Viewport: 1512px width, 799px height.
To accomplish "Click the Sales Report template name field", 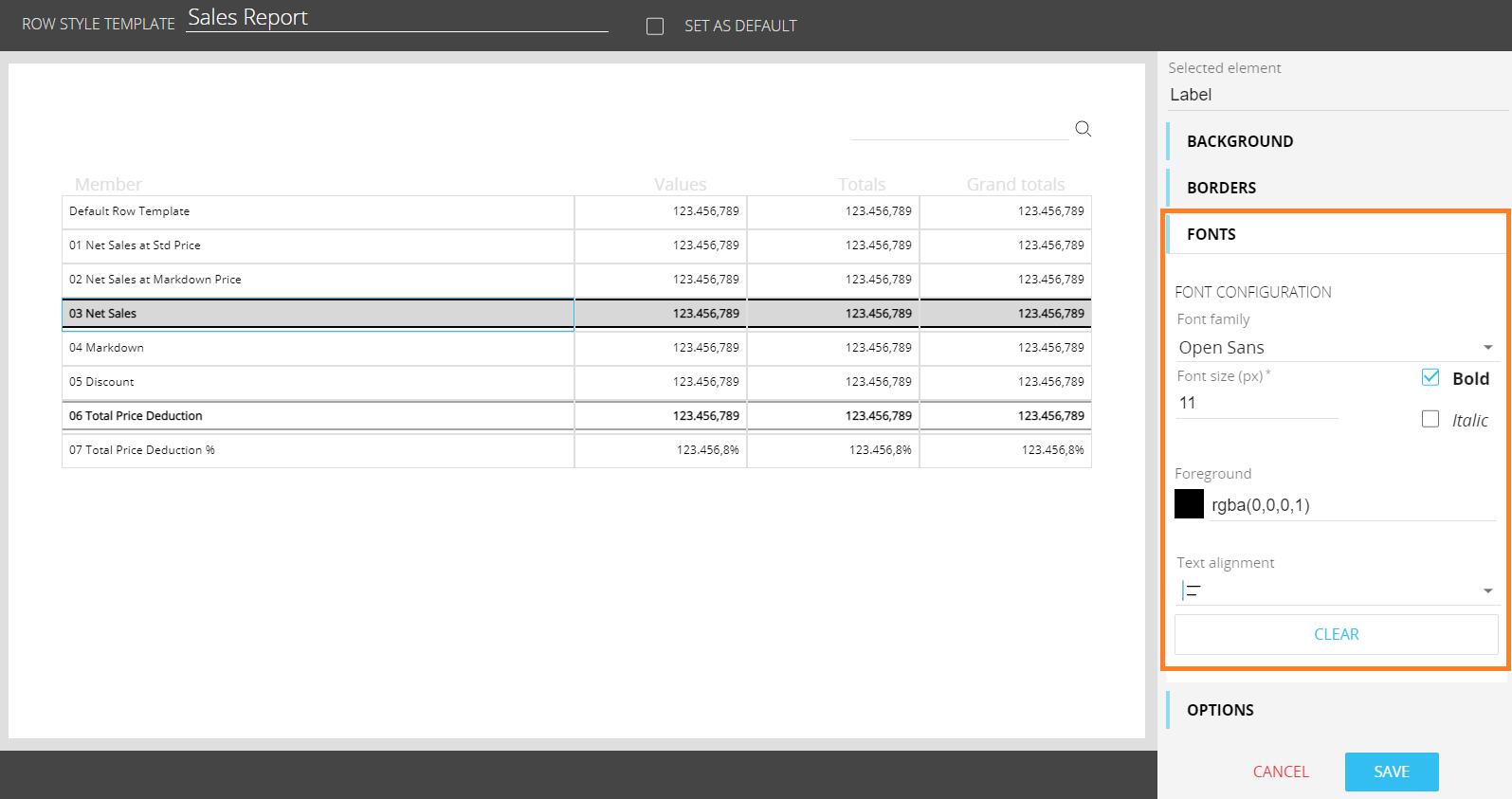I will click(x=396, y=18).
